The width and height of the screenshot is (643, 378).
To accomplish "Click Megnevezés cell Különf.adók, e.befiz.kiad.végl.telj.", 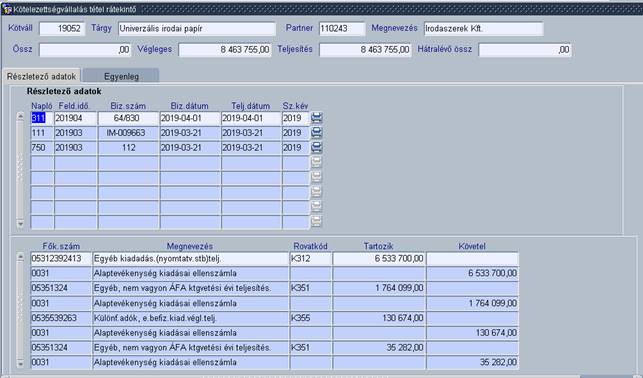I will (191, 318).
